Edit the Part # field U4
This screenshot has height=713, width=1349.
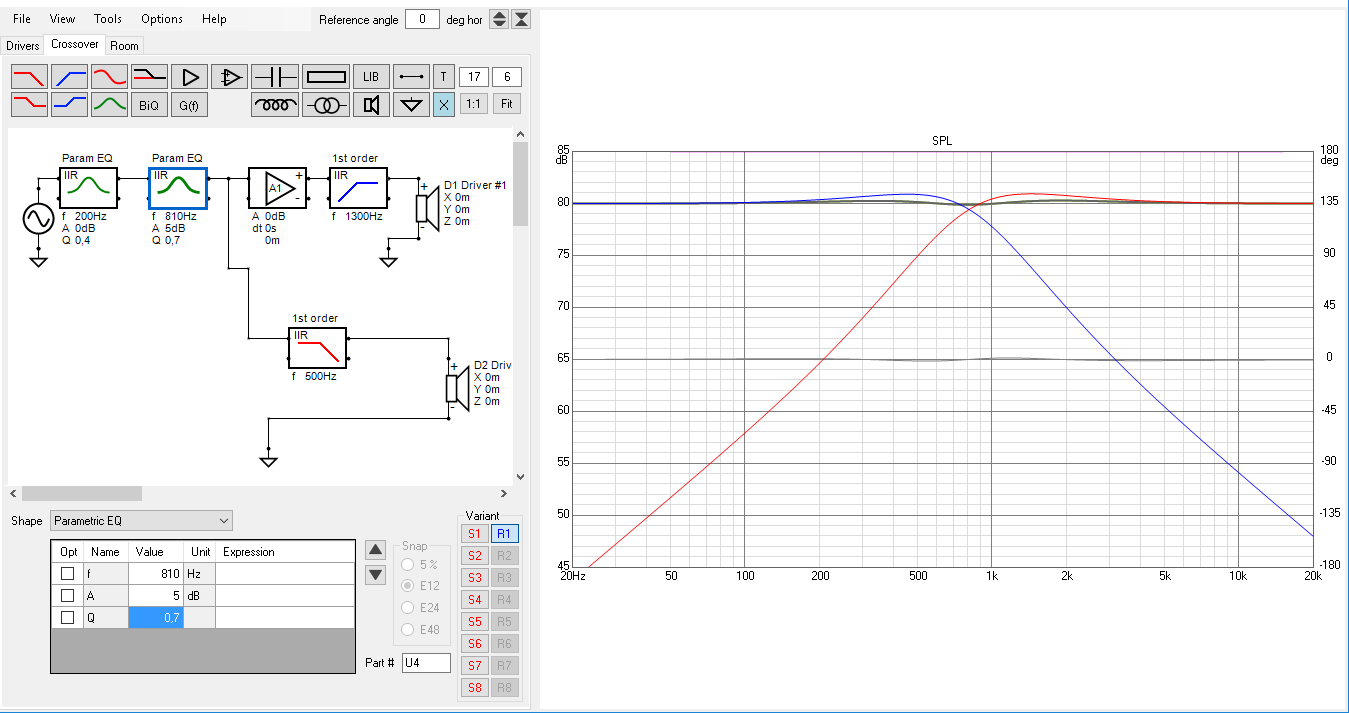426,663
